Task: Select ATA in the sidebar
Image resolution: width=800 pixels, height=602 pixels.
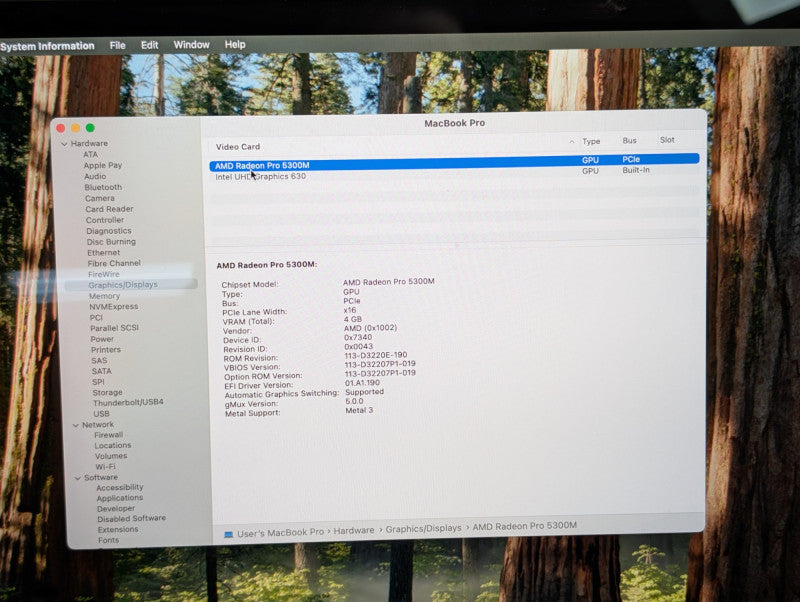Action: click(90, 154)
